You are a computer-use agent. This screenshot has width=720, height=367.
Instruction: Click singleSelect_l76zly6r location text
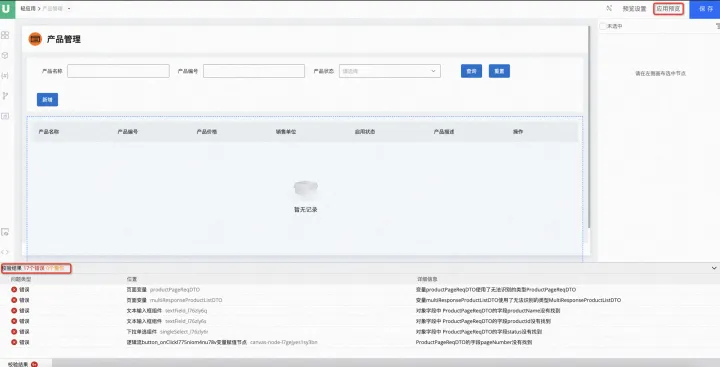184,332
